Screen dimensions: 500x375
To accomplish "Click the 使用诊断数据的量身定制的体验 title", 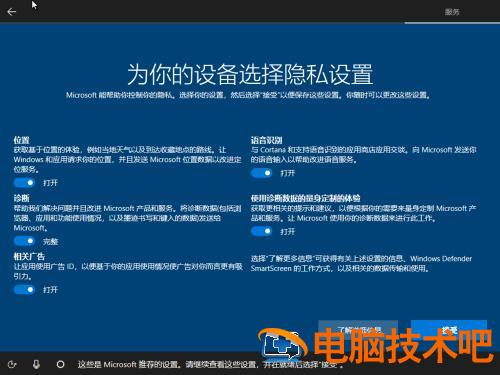I will pyautogui.click(x=305, y=198).
